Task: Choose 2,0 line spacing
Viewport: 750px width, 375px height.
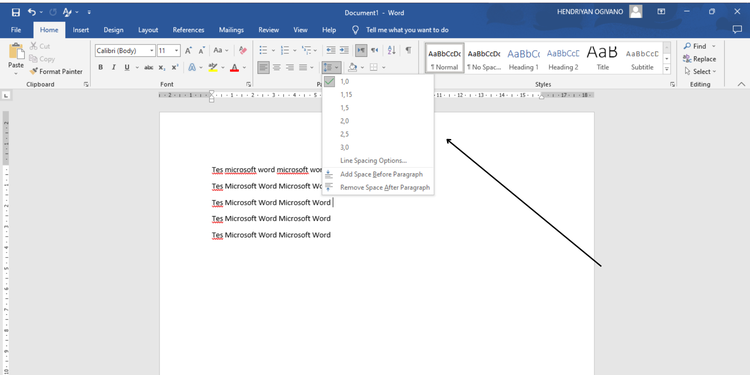Action: pos(378,121)
